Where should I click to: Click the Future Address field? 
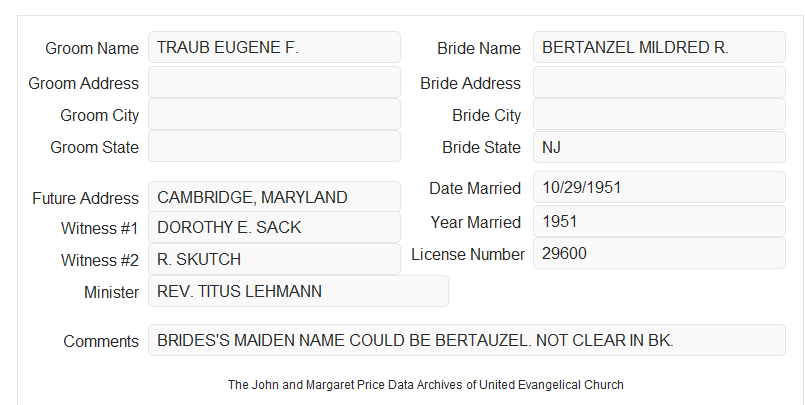click(274, 197)
